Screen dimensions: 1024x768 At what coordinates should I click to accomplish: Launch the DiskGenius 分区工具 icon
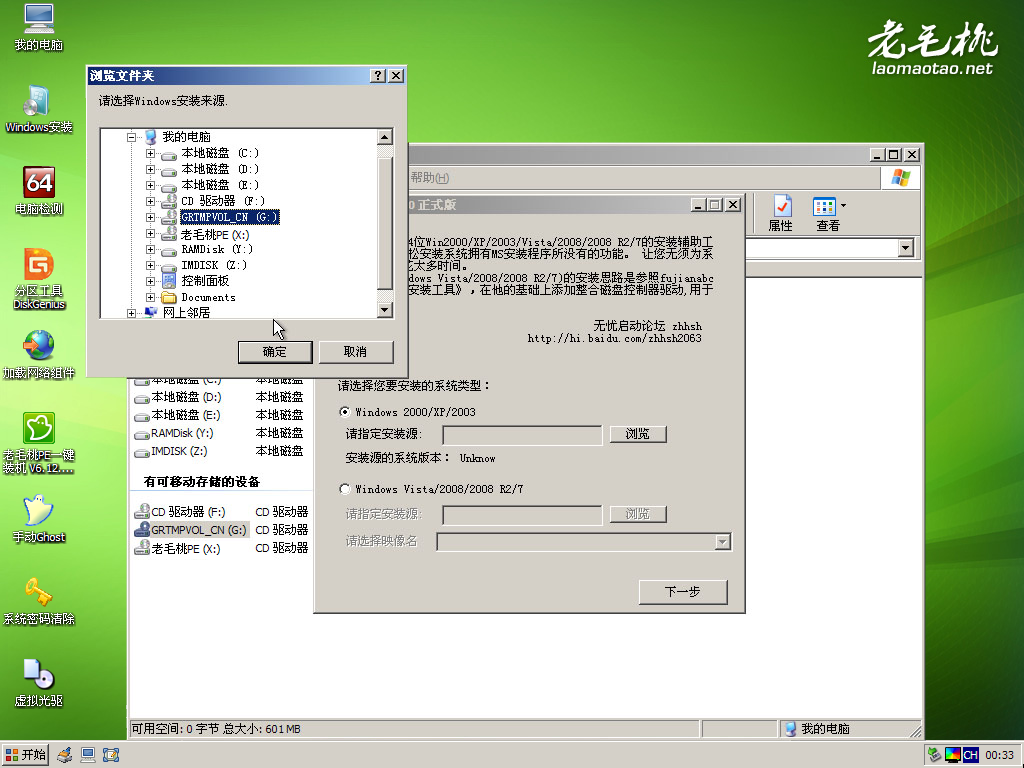point(39,278)
